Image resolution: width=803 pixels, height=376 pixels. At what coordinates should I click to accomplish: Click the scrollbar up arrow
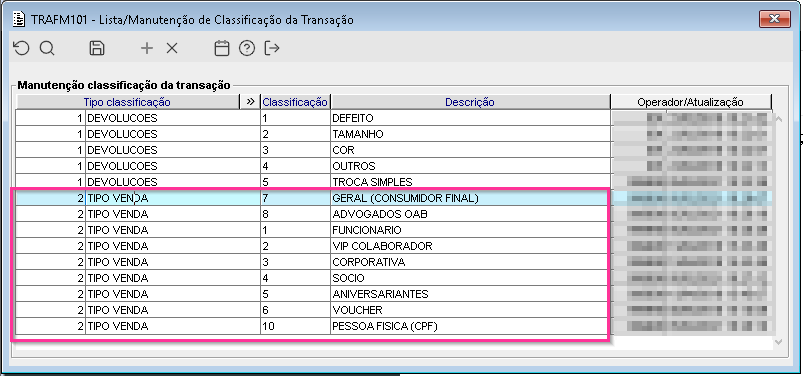pos(779,119)
